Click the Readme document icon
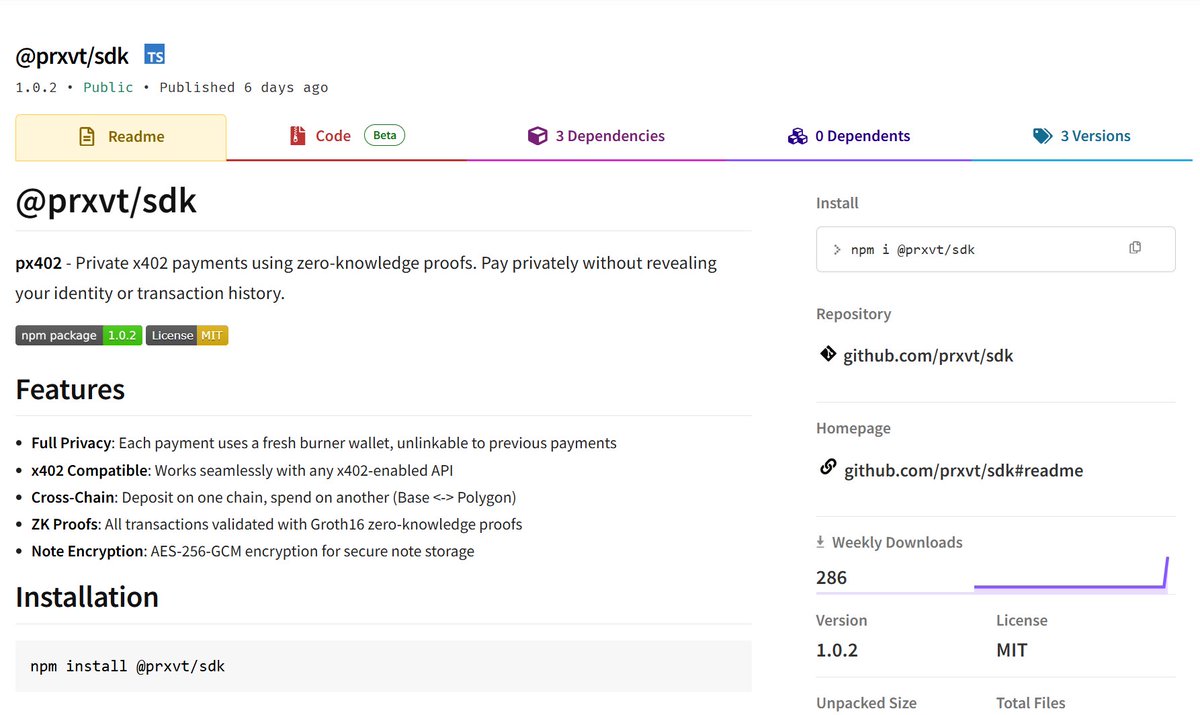The width and height of the screenshot is (1200, 715). pyautogui.click(x=87, y=137)
